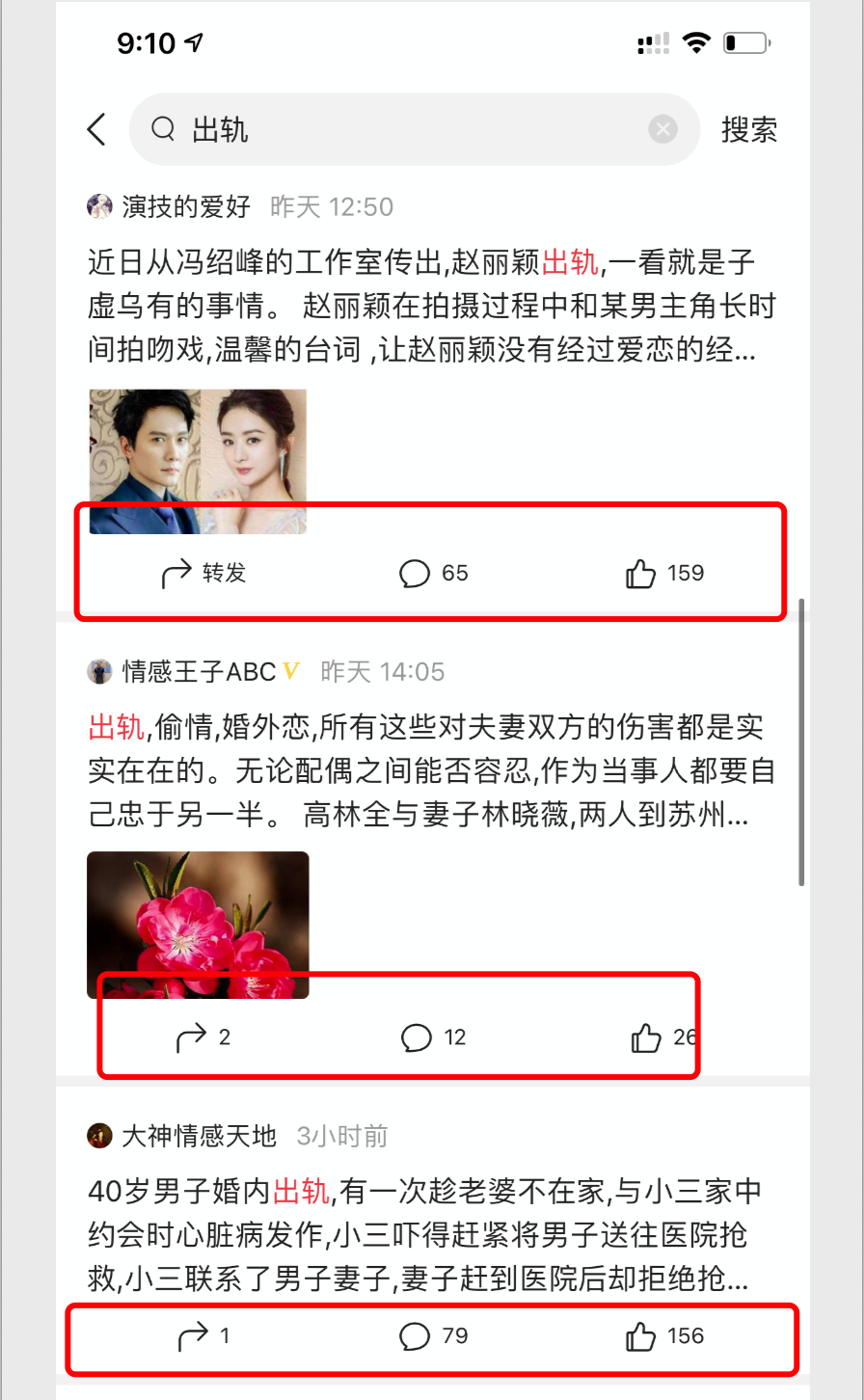Go back using the left arrow
Viewport: 864px width, 1400px height.
[x=96, y=129]
